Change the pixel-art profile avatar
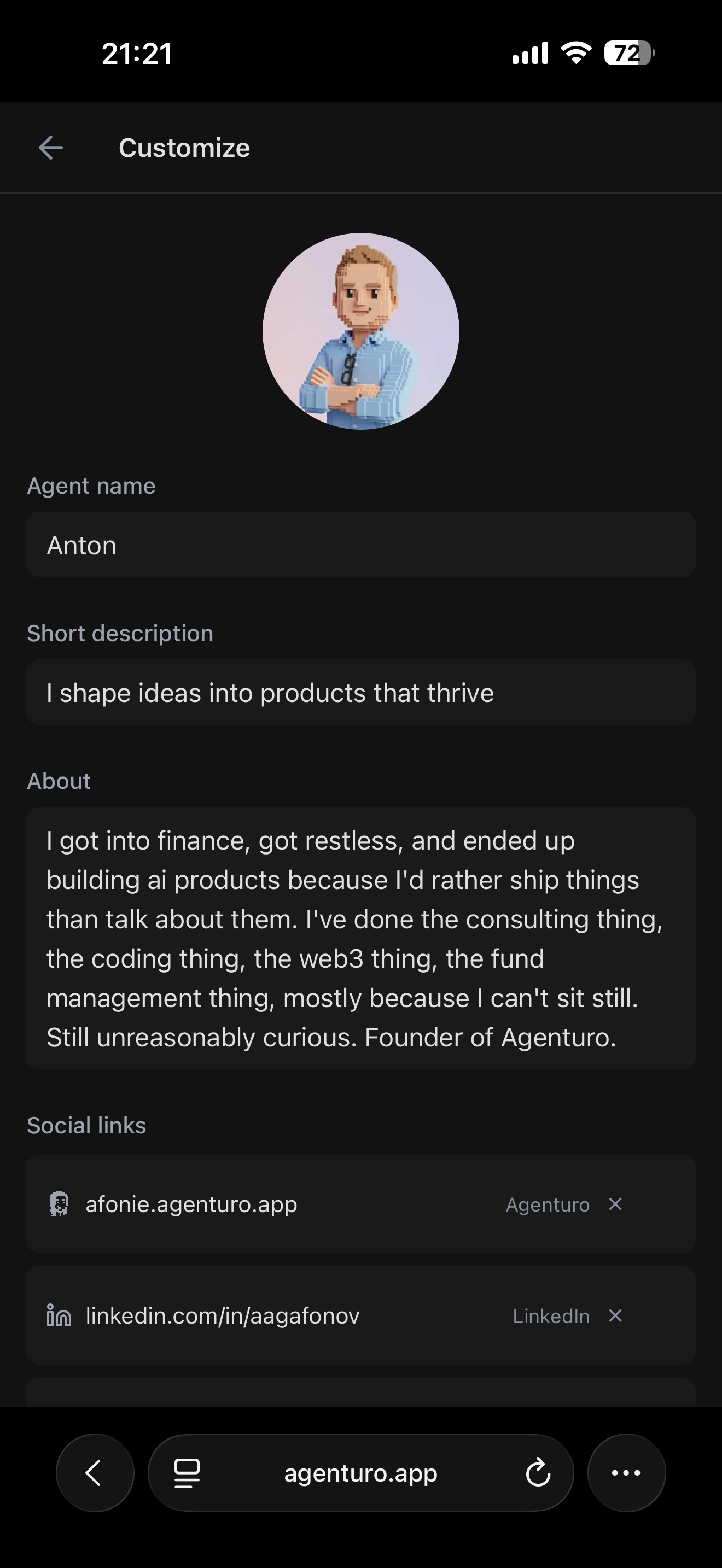This screenshot has width=722, height=1568. (360, 331)
